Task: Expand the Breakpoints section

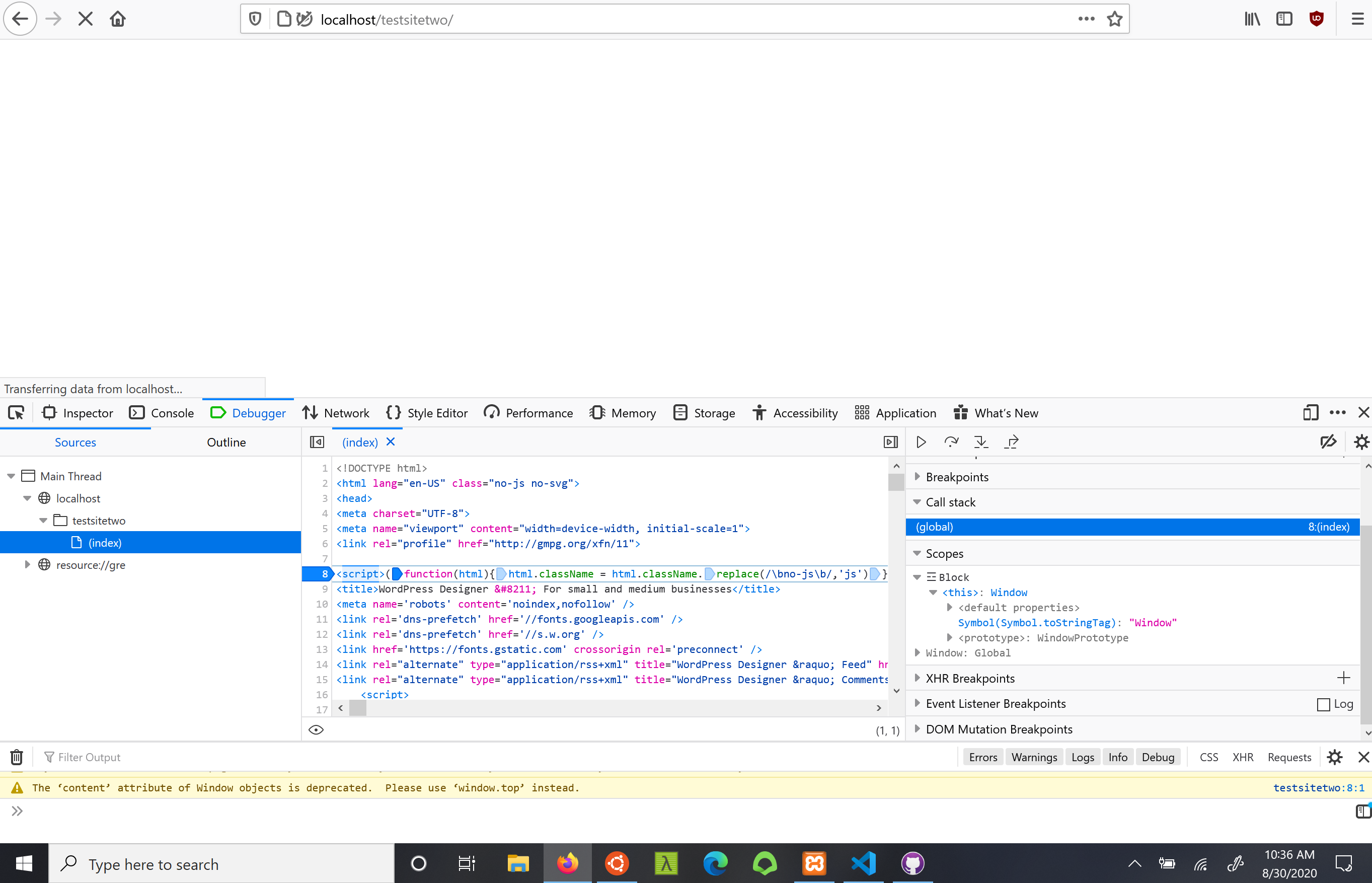Action: 956,477
